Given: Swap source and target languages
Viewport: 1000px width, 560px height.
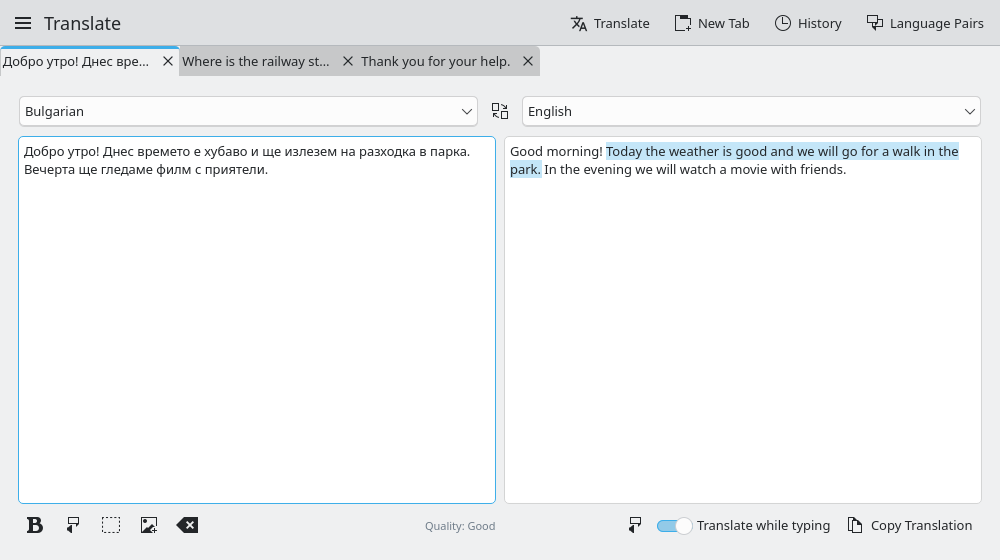Looking at the screenshot, I should point(500,111).
